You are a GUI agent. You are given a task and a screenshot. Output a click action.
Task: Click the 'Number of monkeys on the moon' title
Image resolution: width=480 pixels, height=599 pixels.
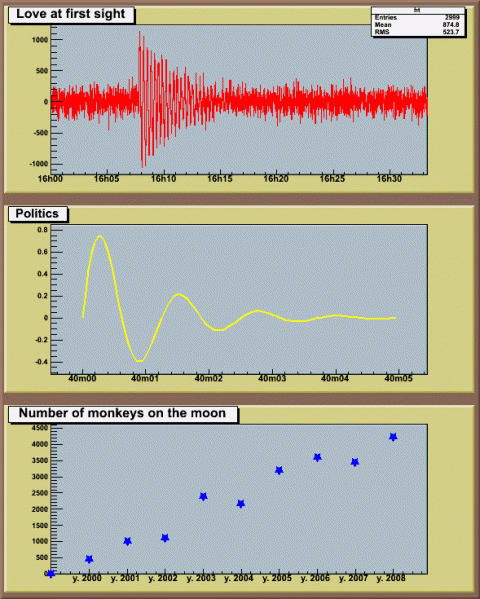point(123,414)
